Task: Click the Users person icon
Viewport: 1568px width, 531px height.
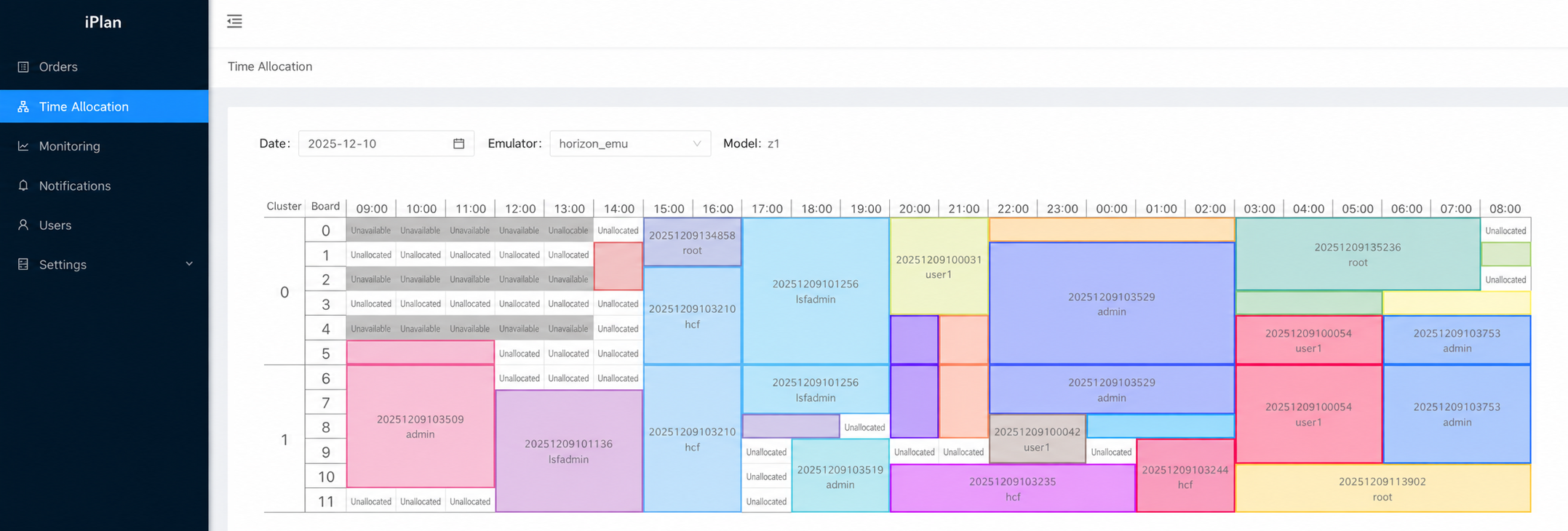Action: [23, 225]
